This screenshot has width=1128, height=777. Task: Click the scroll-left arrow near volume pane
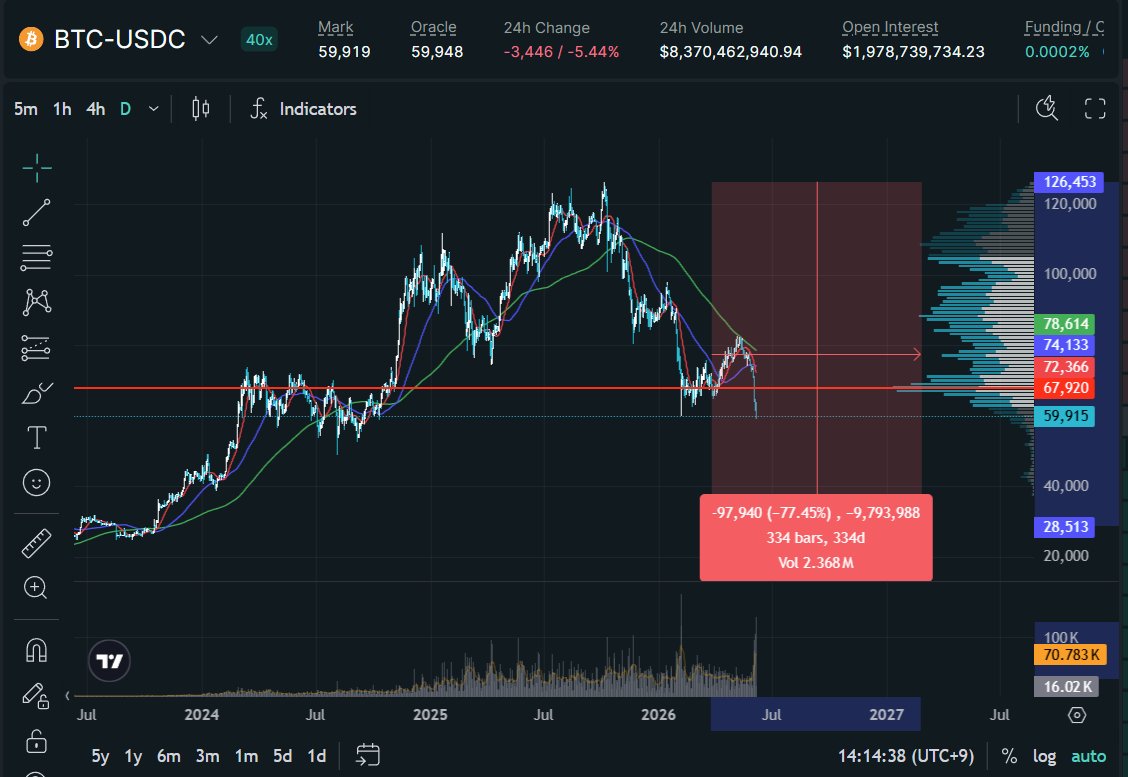(67, 695)
